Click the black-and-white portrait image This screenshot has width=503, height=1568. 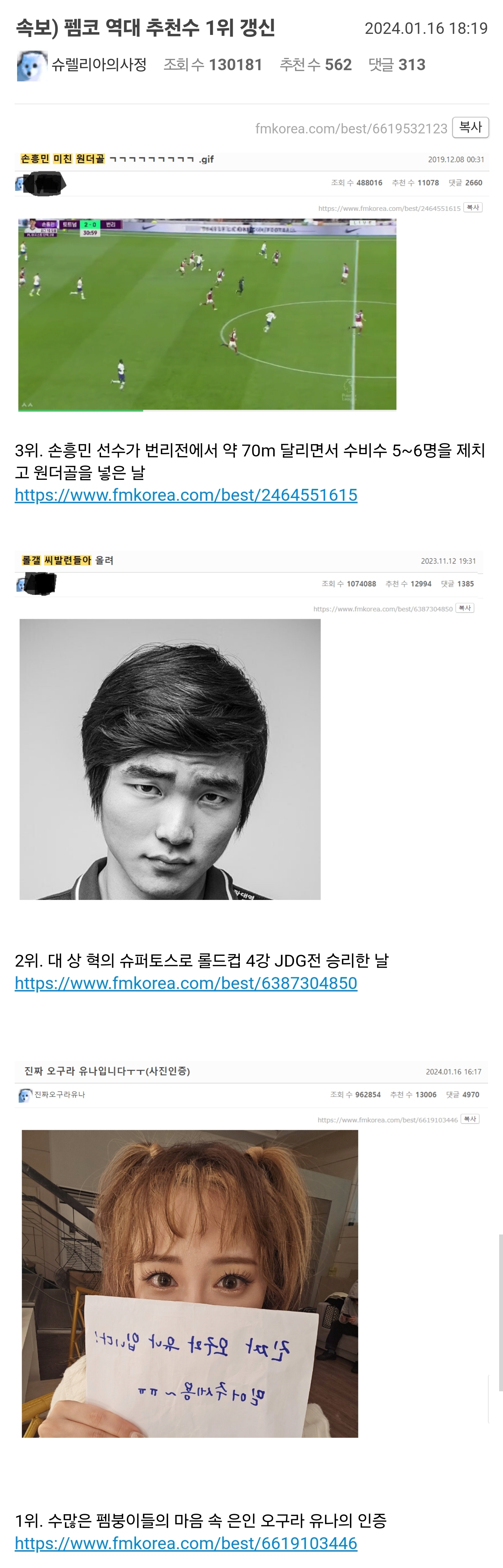[170, 759]
